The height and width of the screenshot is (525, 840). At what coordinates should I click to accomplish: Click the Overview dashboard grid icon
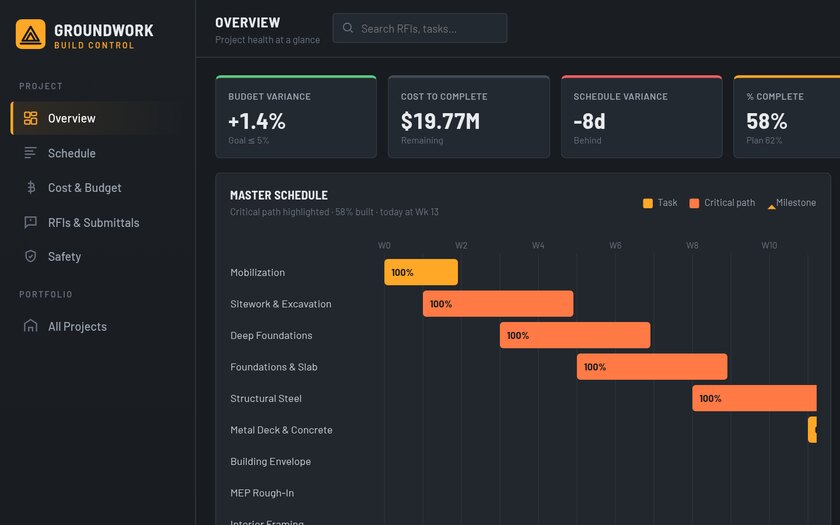coord(31,118)
